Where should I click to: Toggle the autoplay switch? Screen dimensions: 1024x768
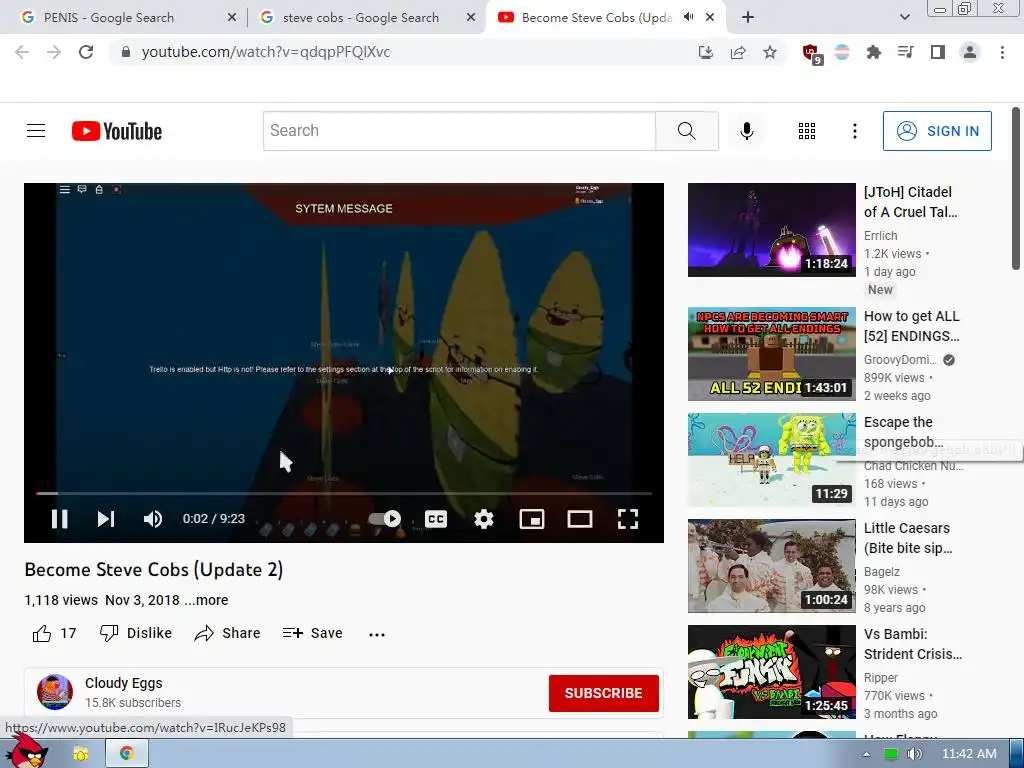[x=385, y=519]
